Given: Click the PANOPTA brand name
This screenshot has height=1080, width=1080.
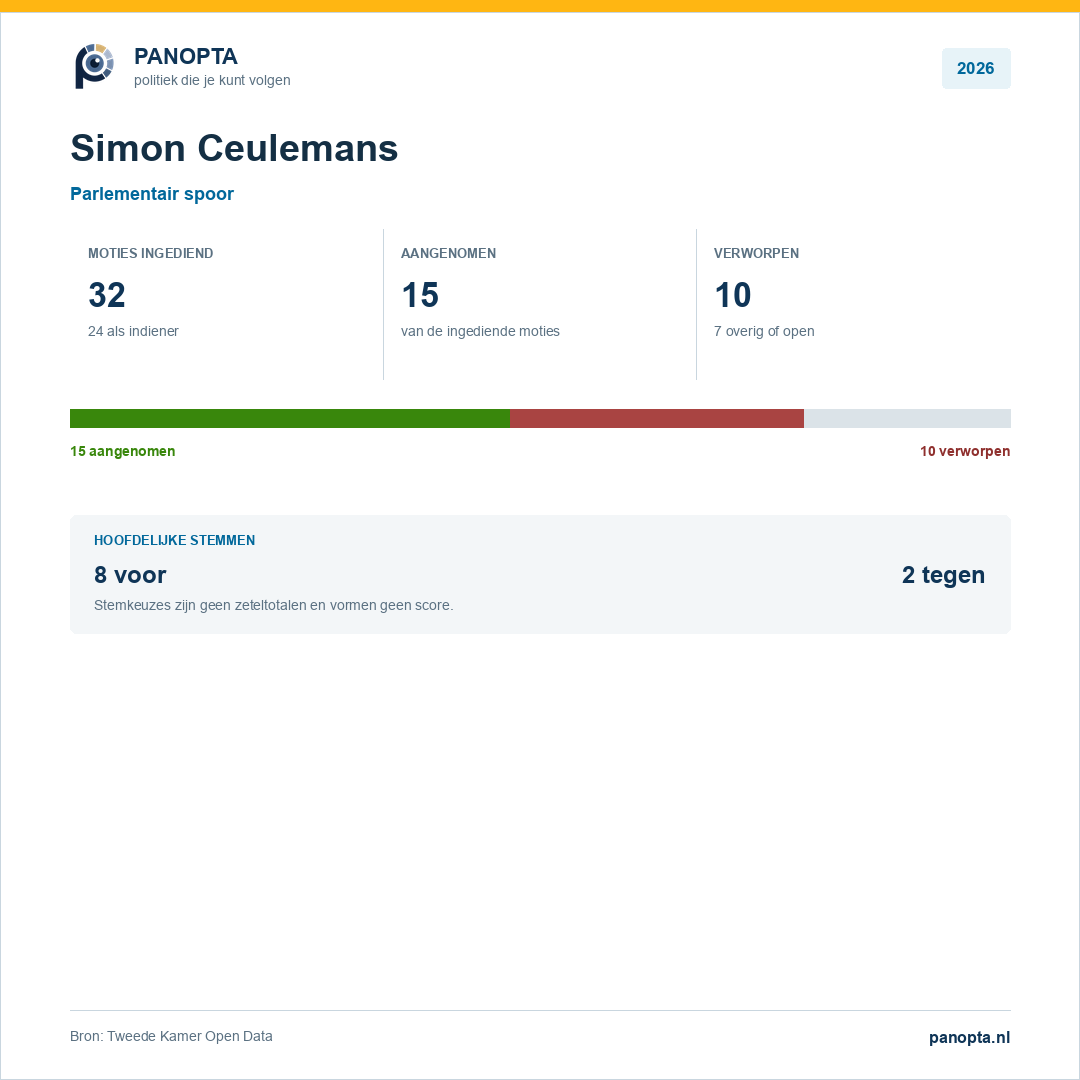Looking at the screenshot, I should point(186,56).
